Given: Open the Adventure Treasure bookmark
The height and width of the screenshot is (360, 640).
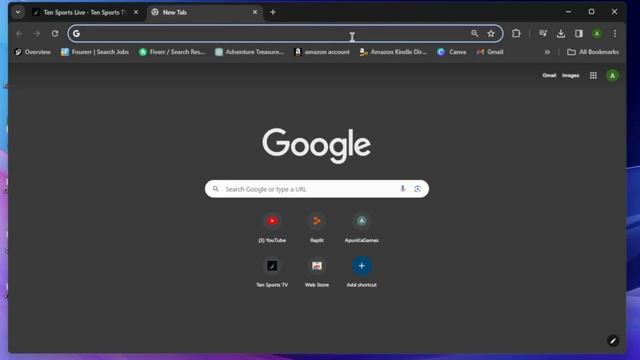Looking at the screenshot, I should (x=249, y=52).
